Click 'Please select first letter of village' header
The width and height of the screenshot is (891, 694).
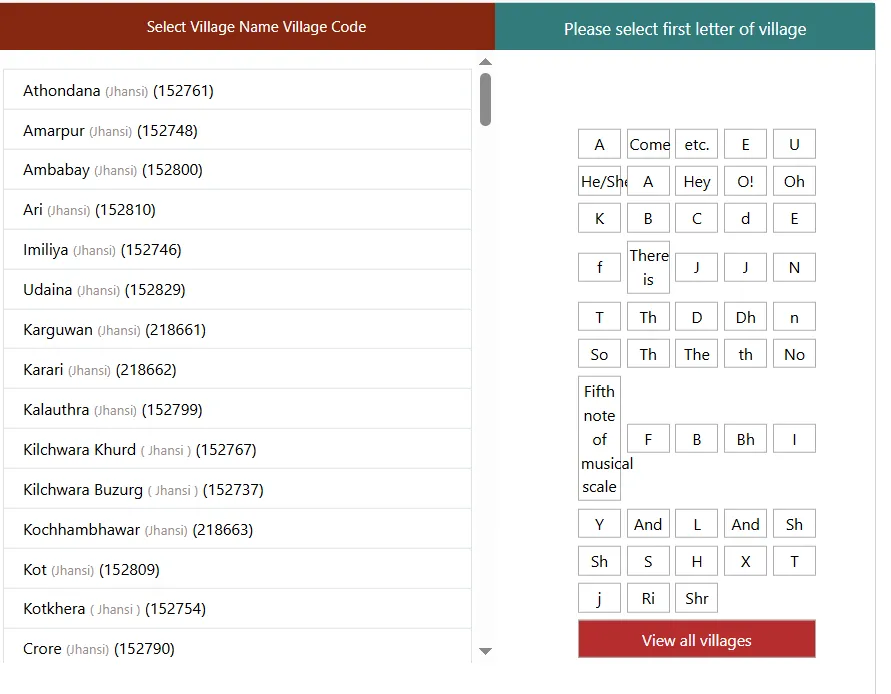[685, 29]
